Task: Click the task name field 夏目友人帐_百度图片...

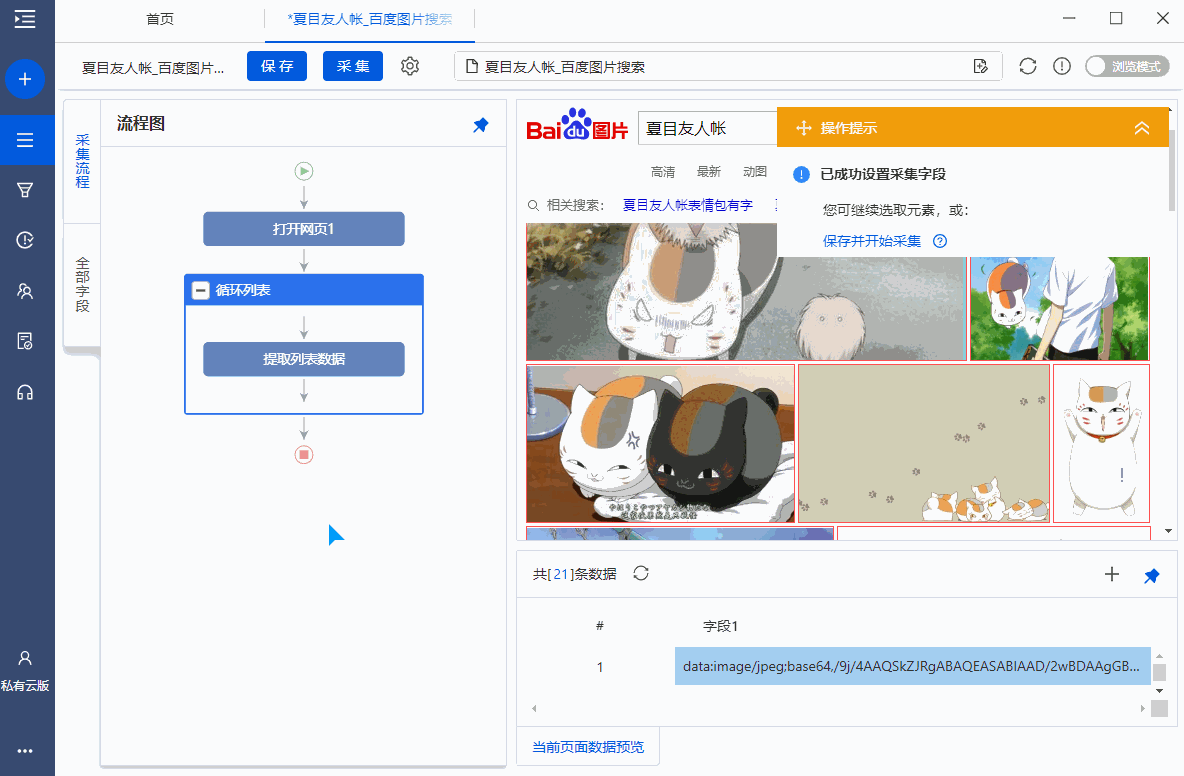Action: [x=153, y=68]
